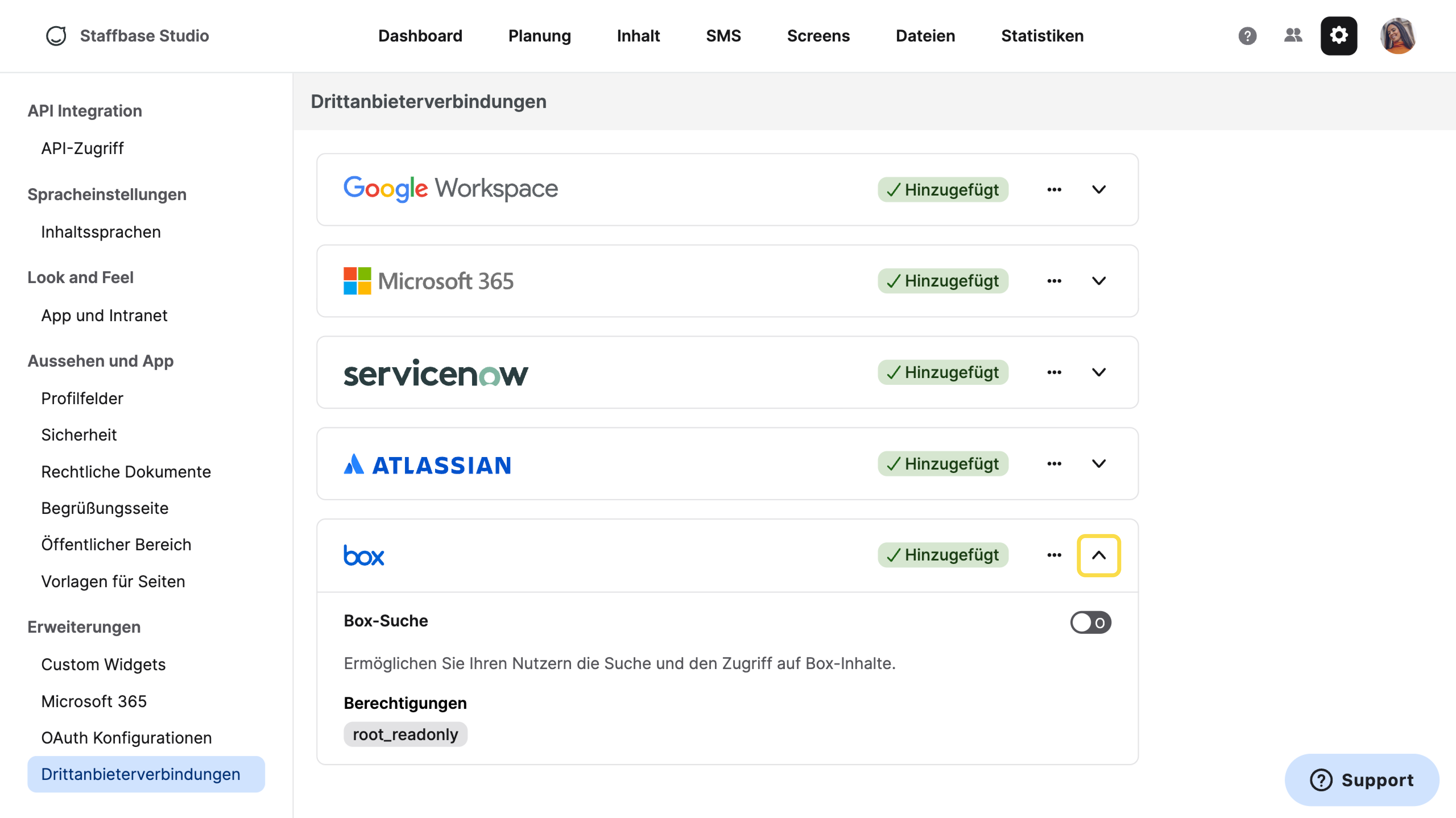Open OAuth Konfigurationen
This screenshot has width=1456, height=818.
click(x=126, y=738)
